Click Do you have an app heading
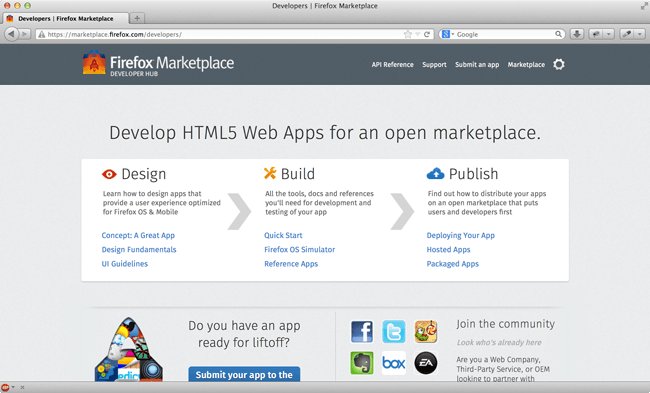 click(x=244, y=334)
